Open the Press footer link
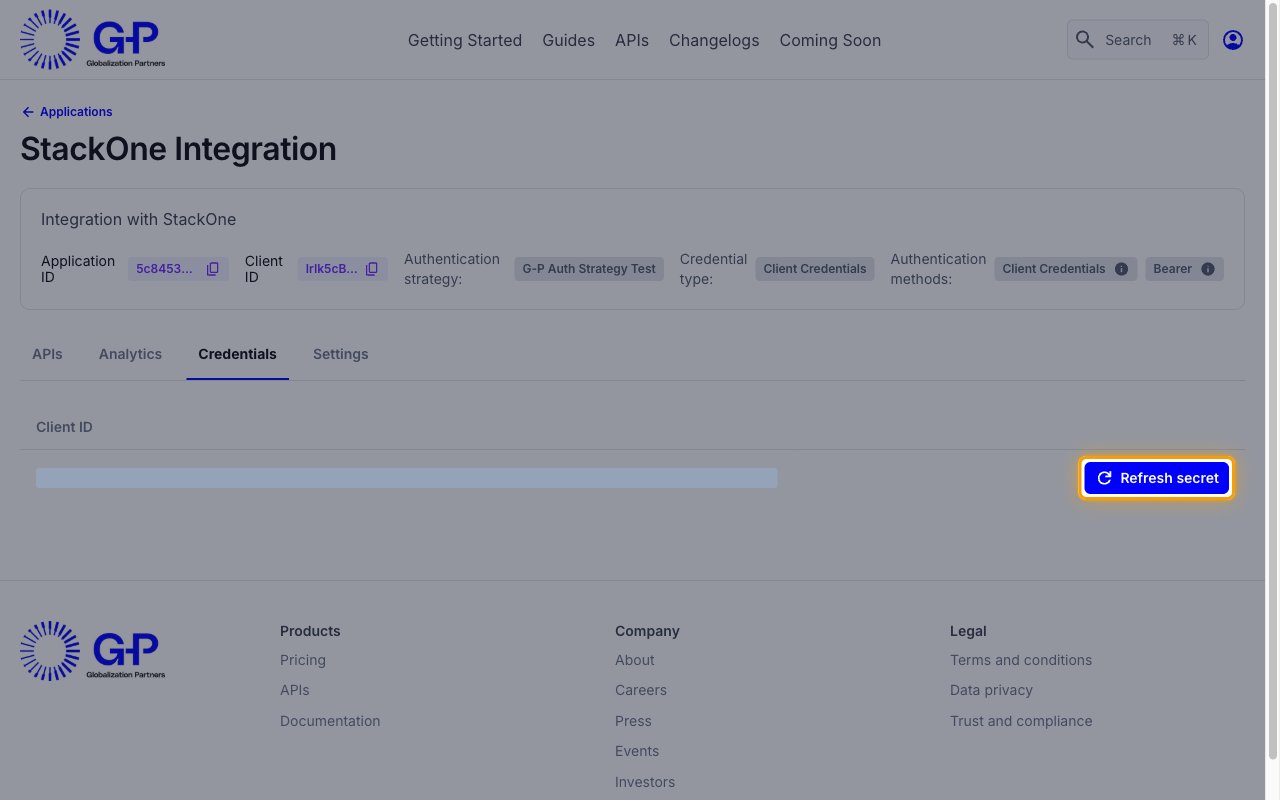1280x800 pixels. click(633, 721)
